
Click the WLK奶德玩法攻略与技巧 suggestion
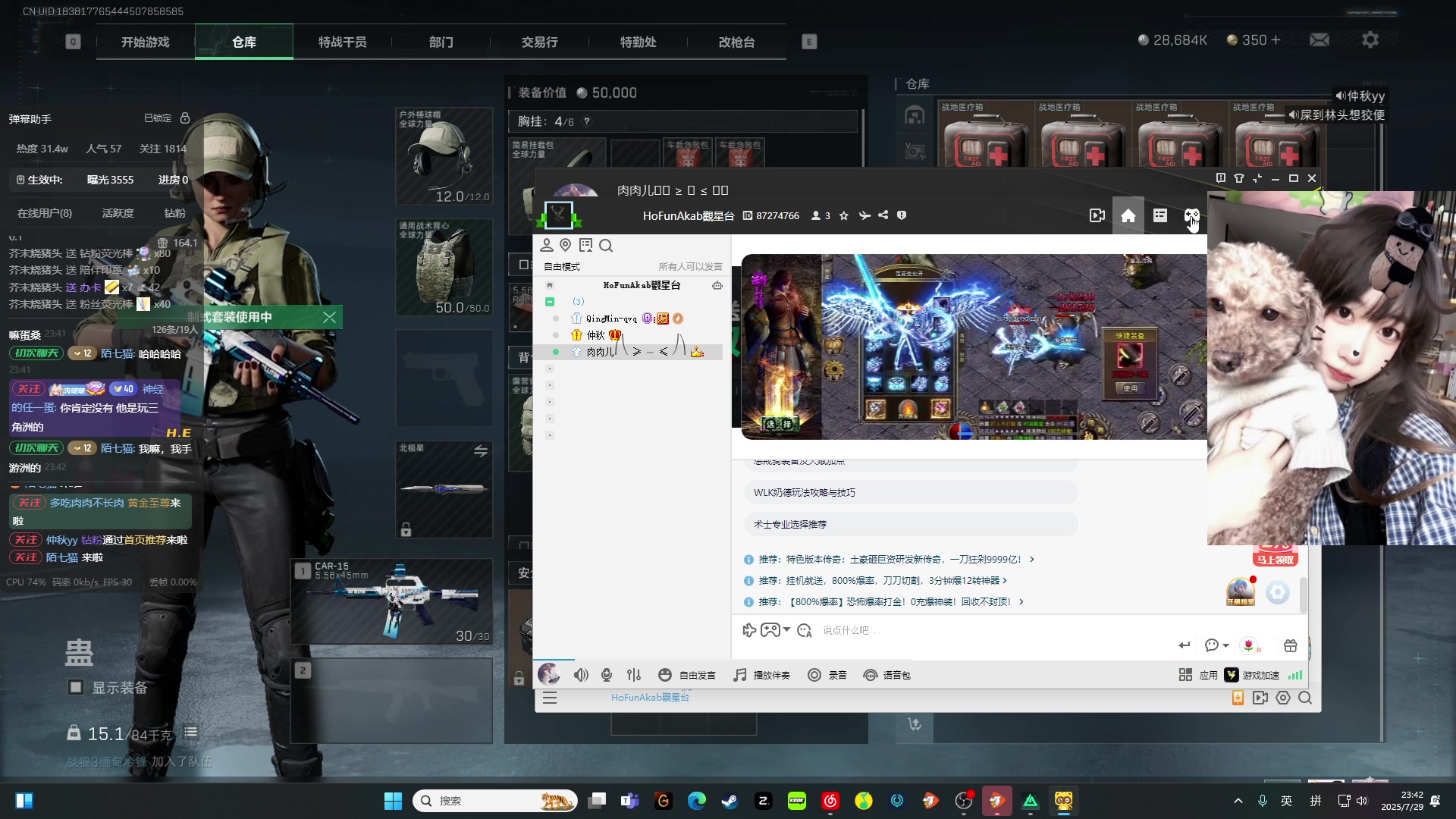click(x=911, y=493)
